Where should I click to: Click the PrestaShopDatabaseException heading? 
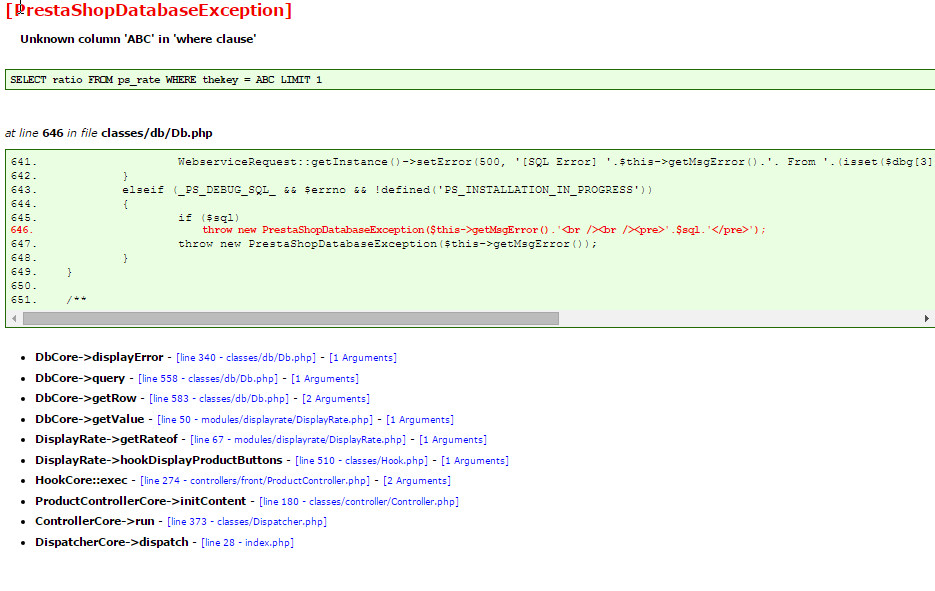pyautogui.click(x=148, y=10)
